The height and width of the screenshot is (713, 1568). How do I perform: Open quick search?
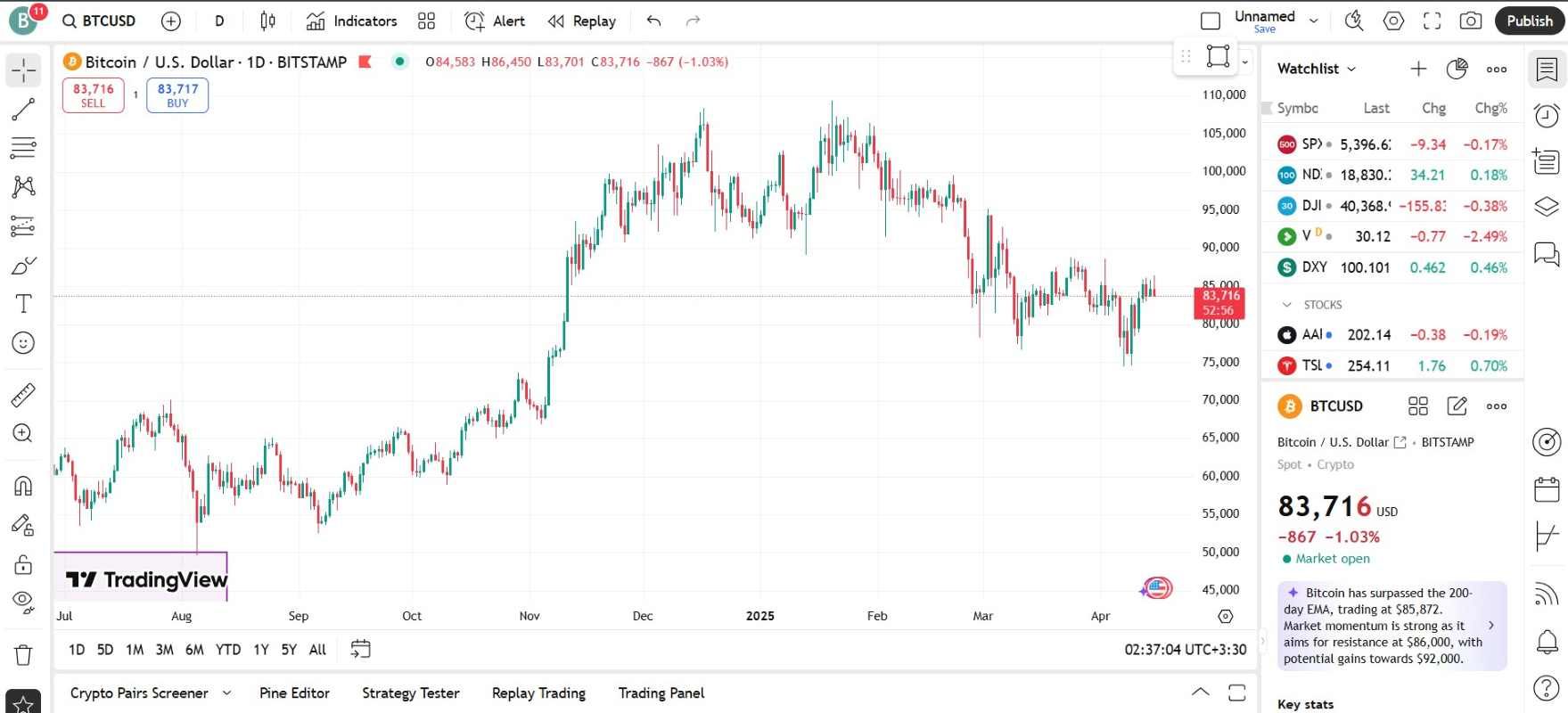point(1354,20)
